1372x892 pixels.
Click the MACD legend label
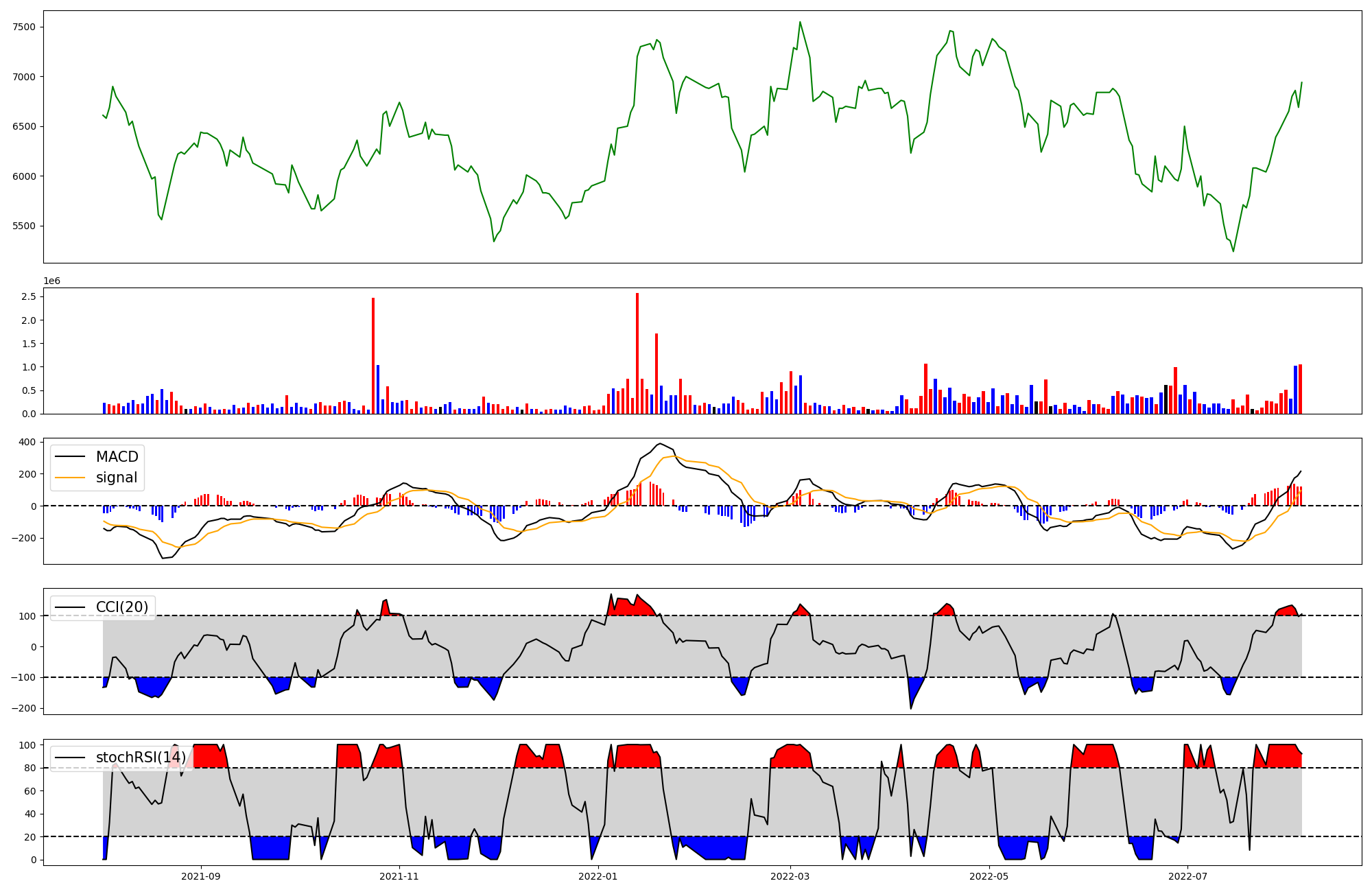117,457
